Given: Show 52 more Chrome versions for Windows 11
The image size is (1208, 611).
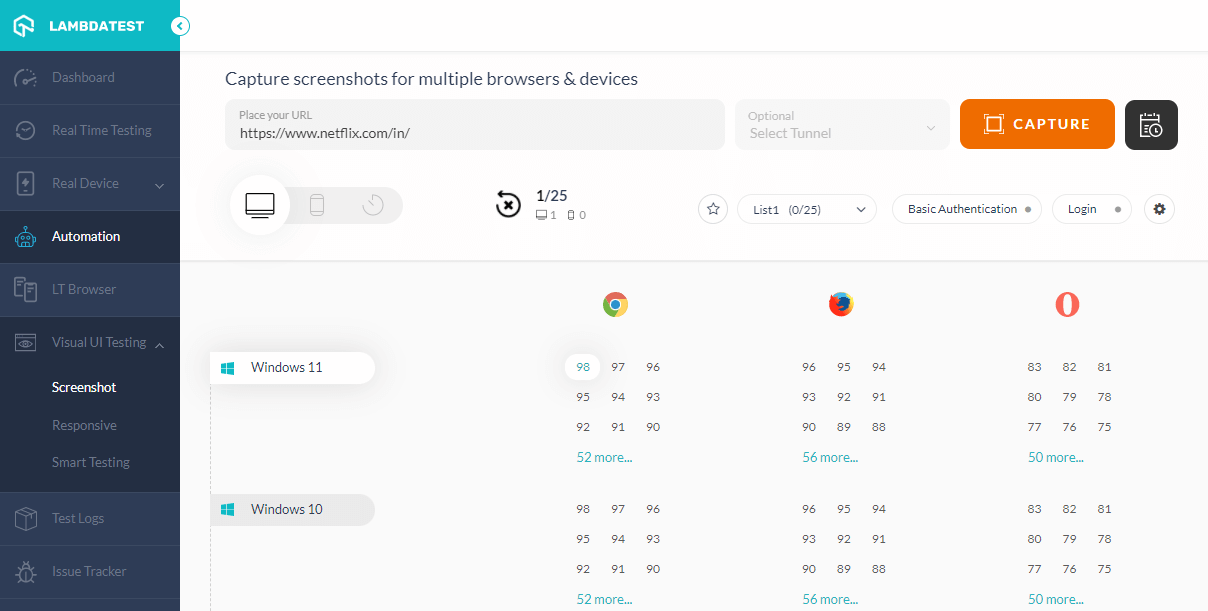Looking at the screenshot, I should click(x=604, y=456).
